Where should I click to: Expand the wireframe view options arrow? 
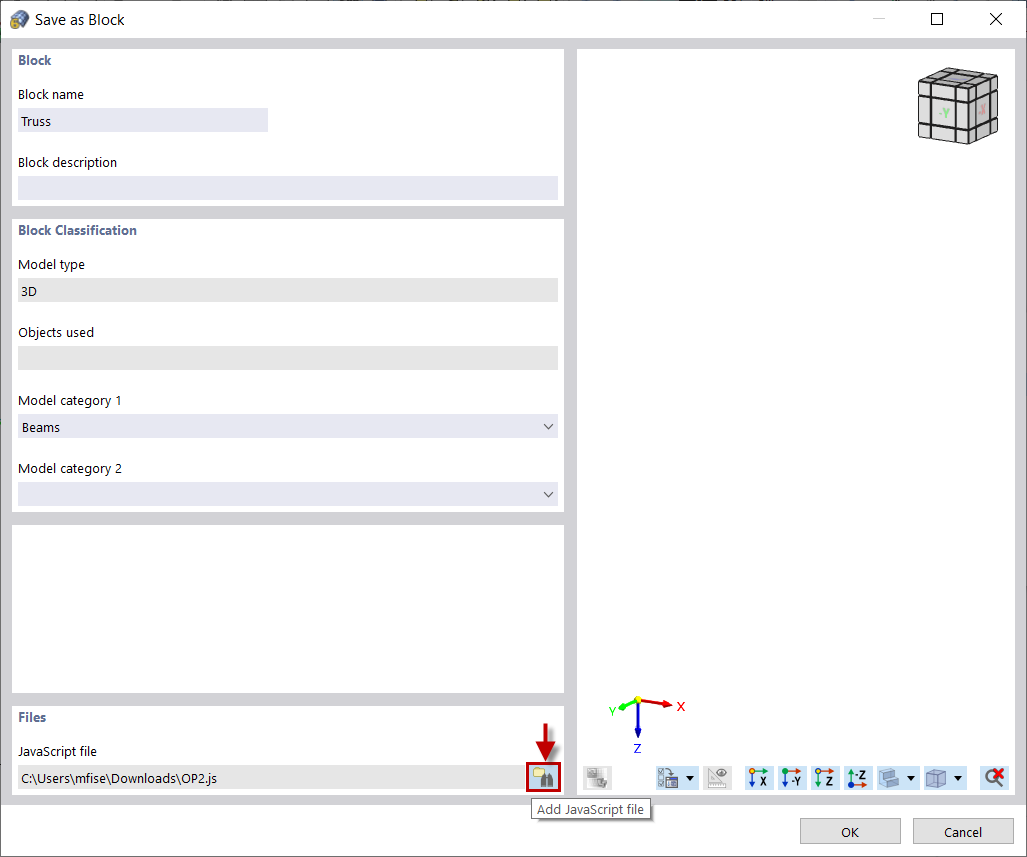point(911,777)
